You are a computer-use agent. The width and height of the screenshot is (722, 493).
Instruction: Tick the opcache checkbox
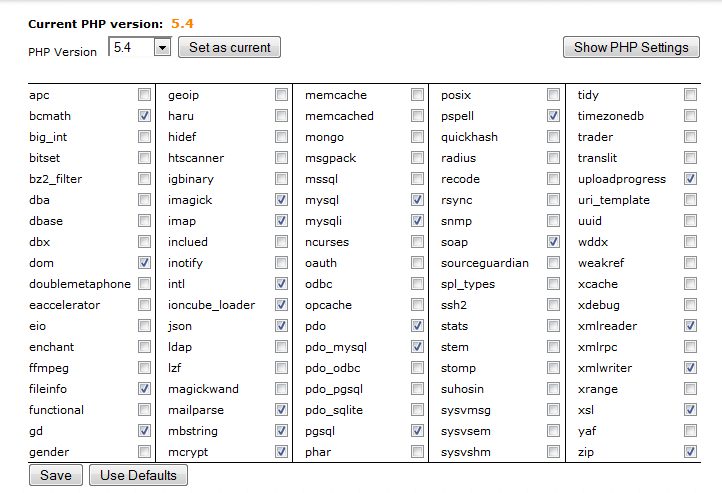click(417, 305)
